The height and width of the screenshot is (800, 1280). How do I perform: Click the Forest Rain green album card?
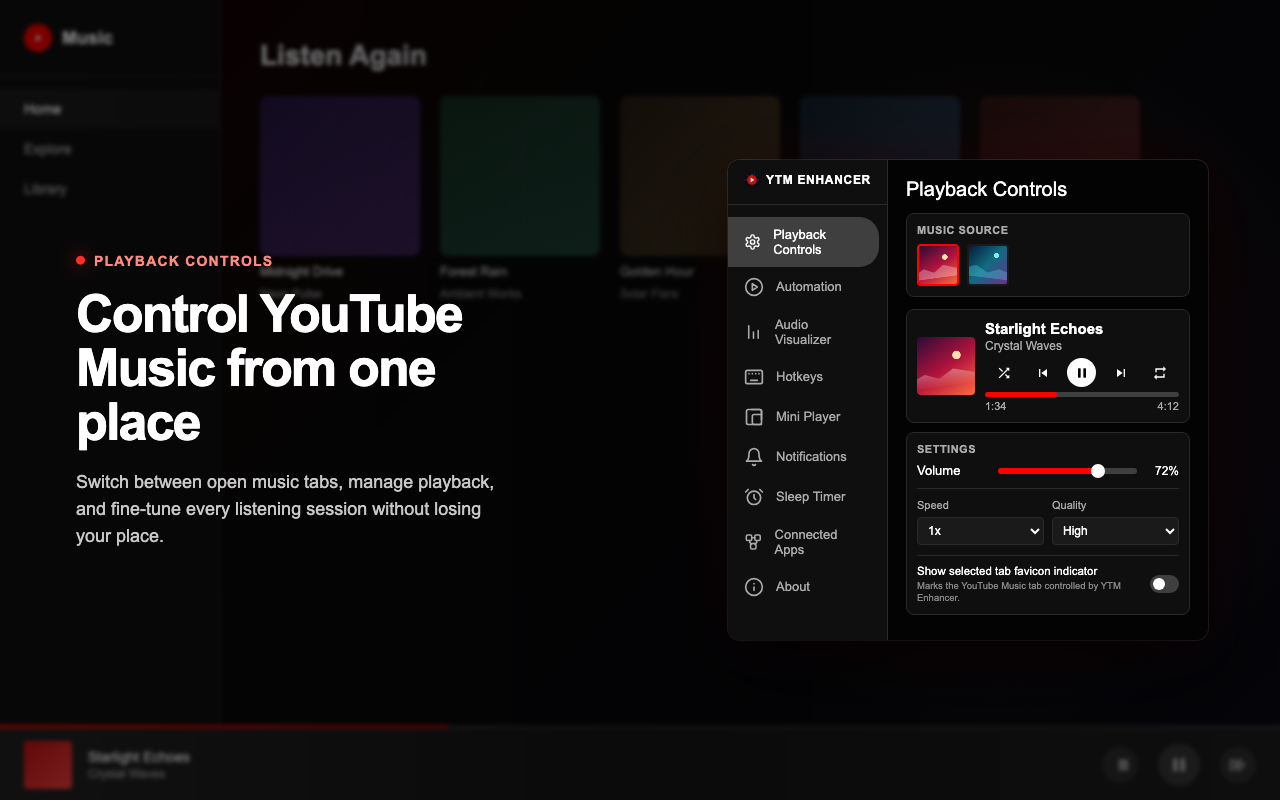pos(520,176)
